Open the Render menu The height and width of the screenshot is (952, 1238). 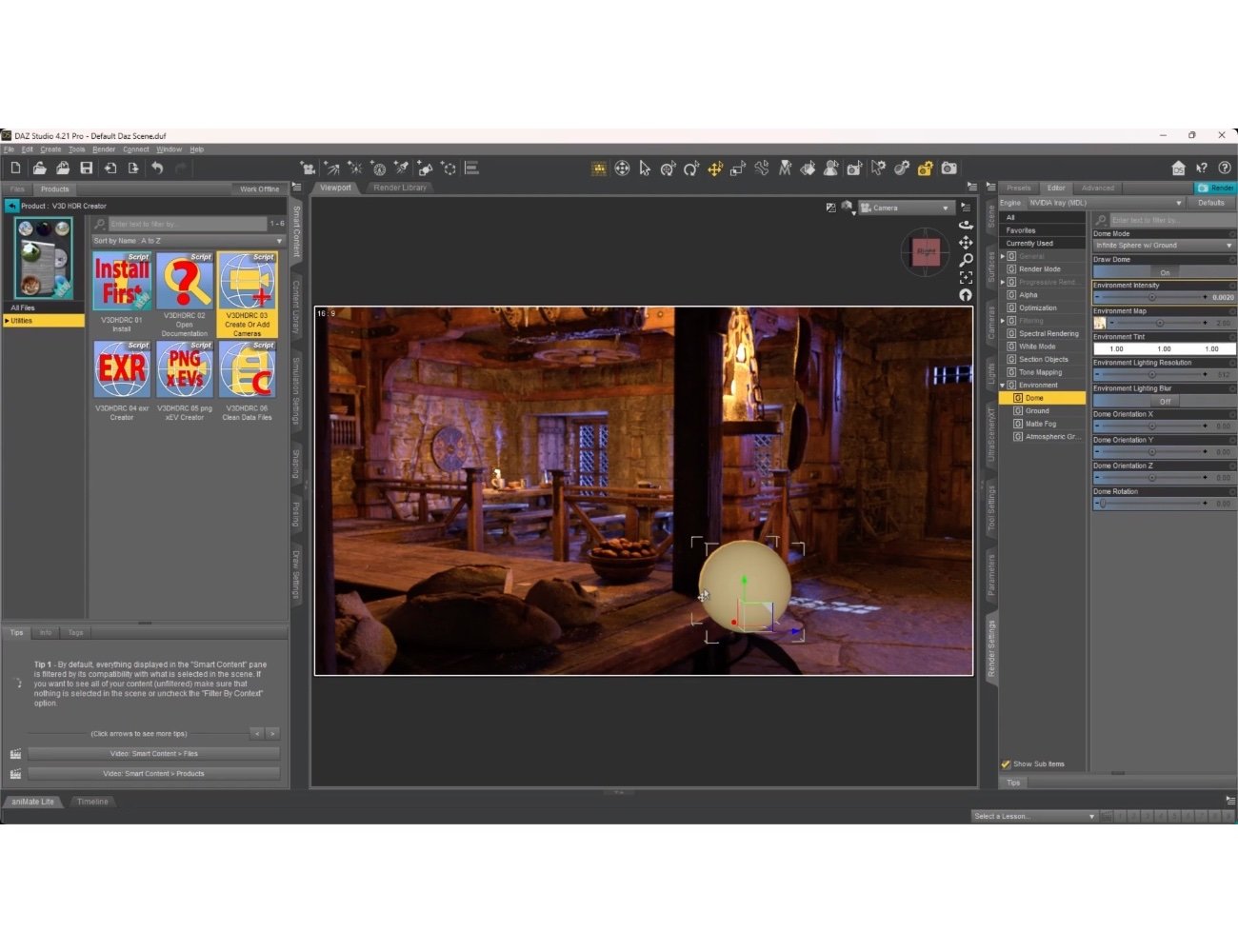pos(104,149)
